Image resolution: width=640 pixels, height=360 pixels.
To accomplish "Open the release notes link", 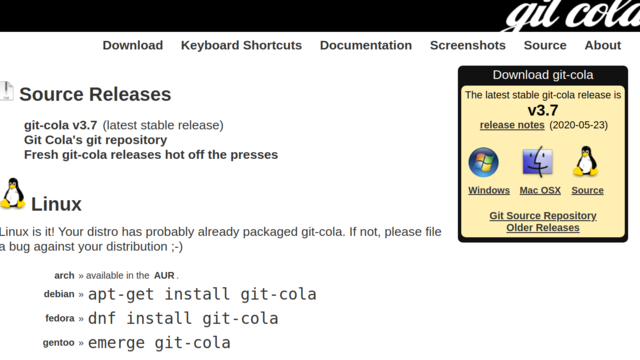I will point(512,125).
